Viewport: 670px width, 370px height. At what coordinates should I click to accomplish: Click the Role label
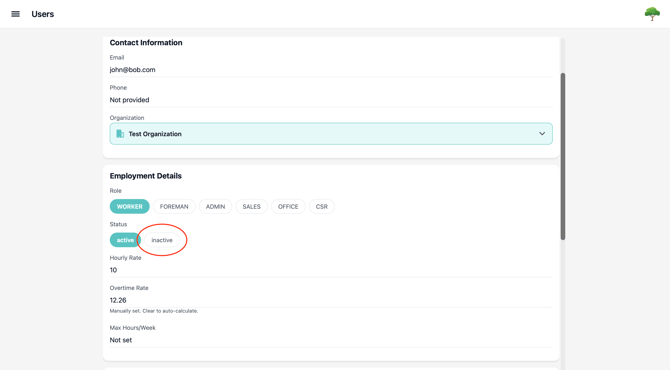115,191
